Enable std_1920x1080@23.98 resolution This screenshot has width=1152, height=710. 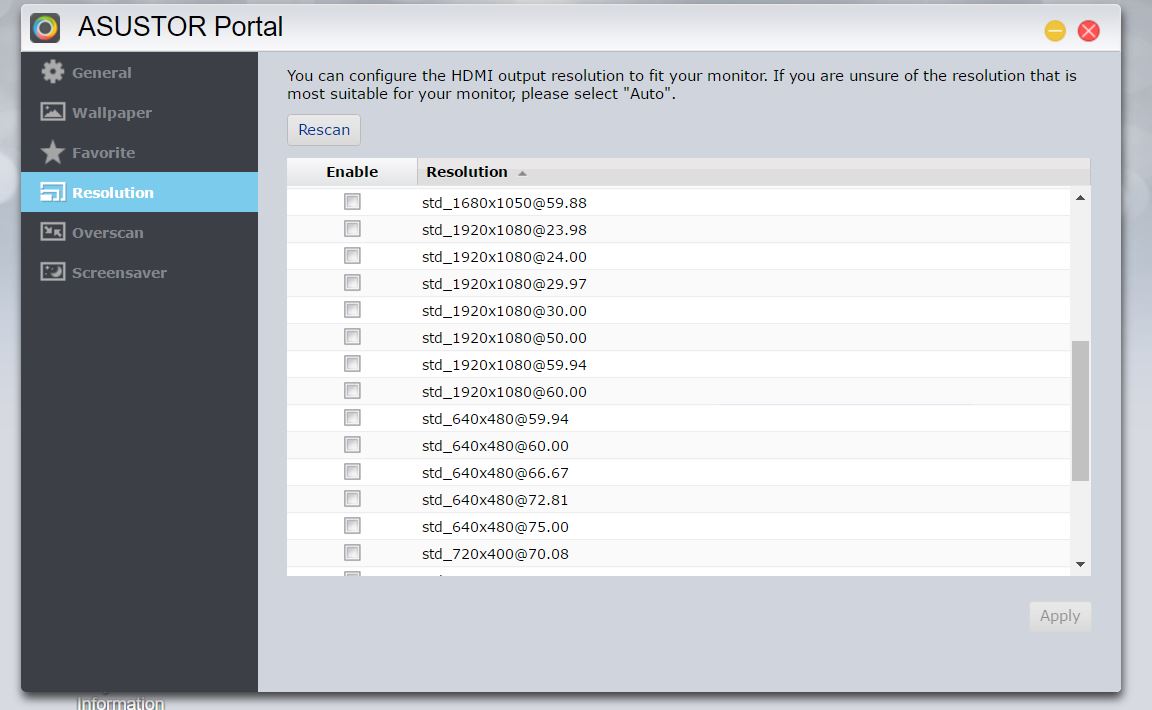[x=353, y=229]
